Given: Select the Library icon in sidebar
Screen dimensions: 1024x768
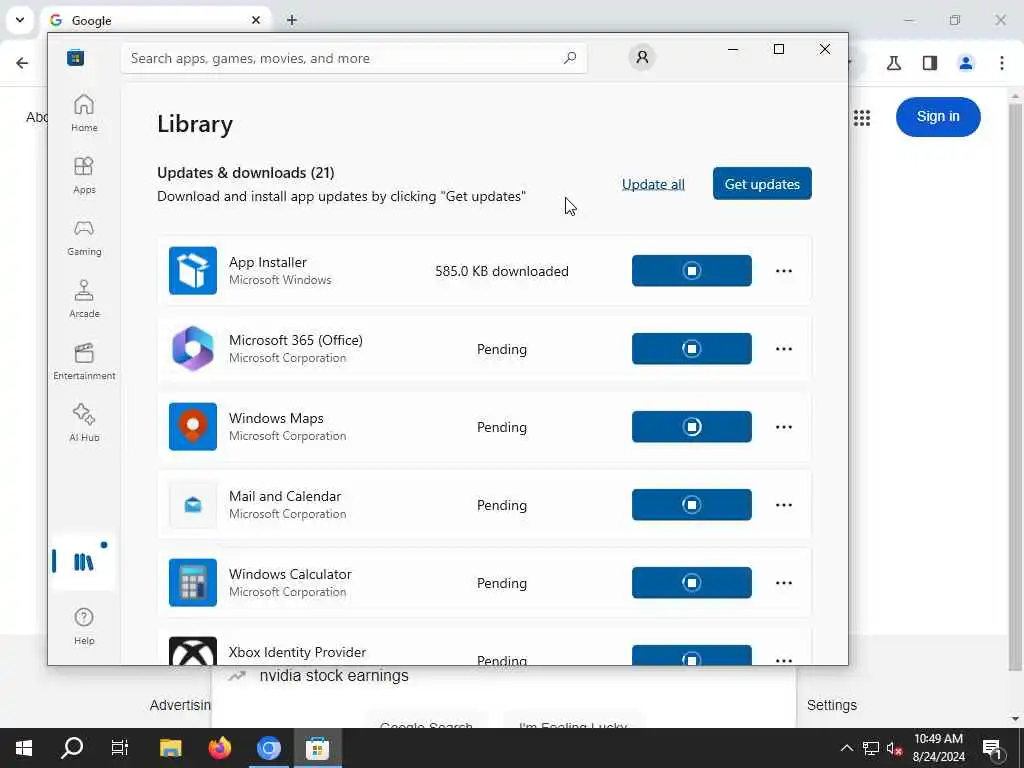Looking at the screenshot, I should (84, 562).
